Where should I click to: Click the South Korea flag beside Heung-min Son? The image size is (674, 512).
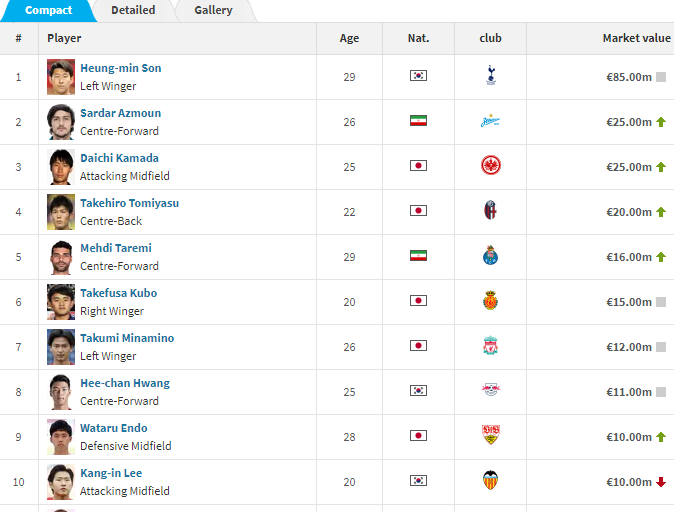click(x=418, y=76)
